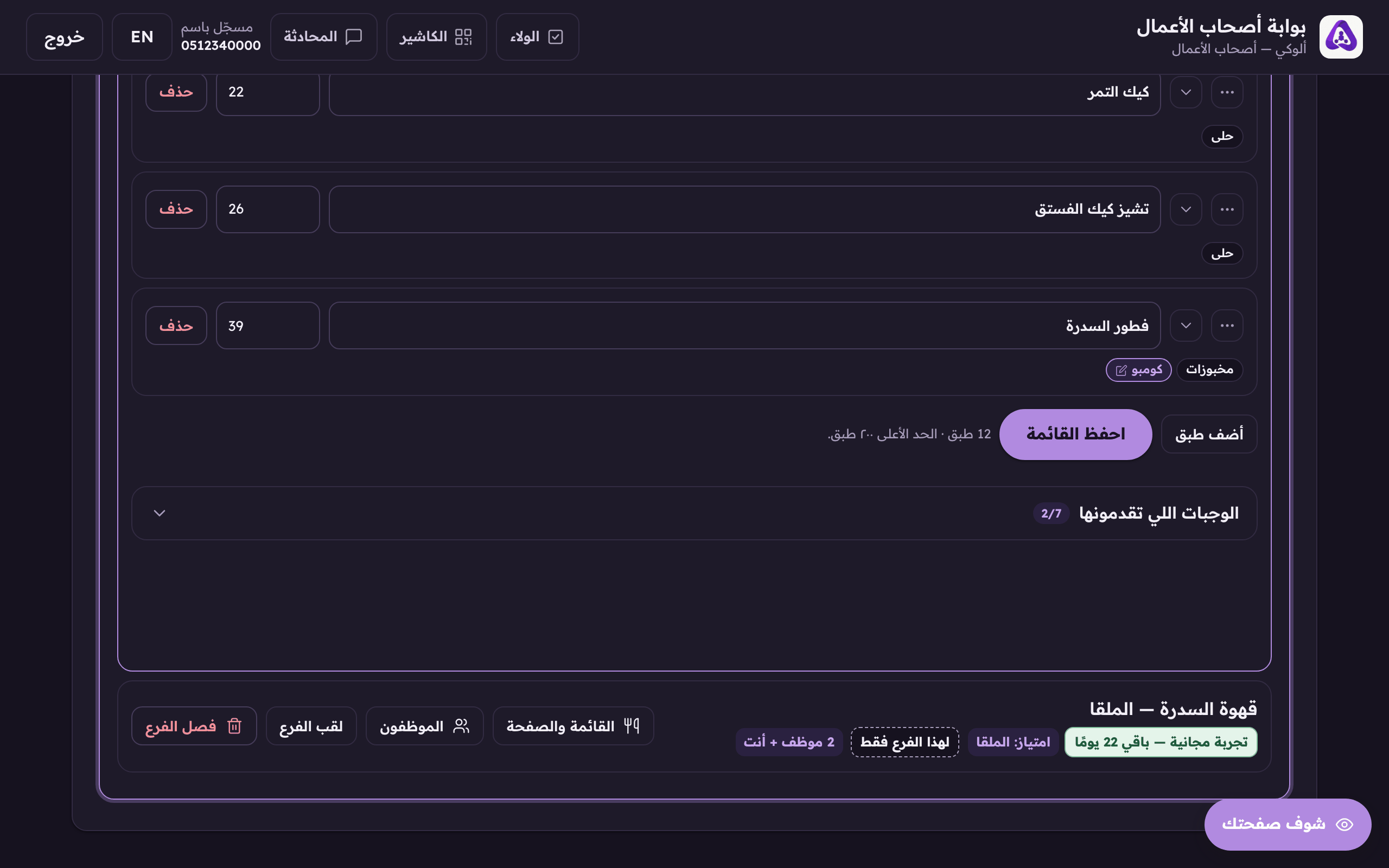Delete the تشيز كيك الفستق dish
The width and height of the screenshot is (1389, 868).
coord(176,209)
